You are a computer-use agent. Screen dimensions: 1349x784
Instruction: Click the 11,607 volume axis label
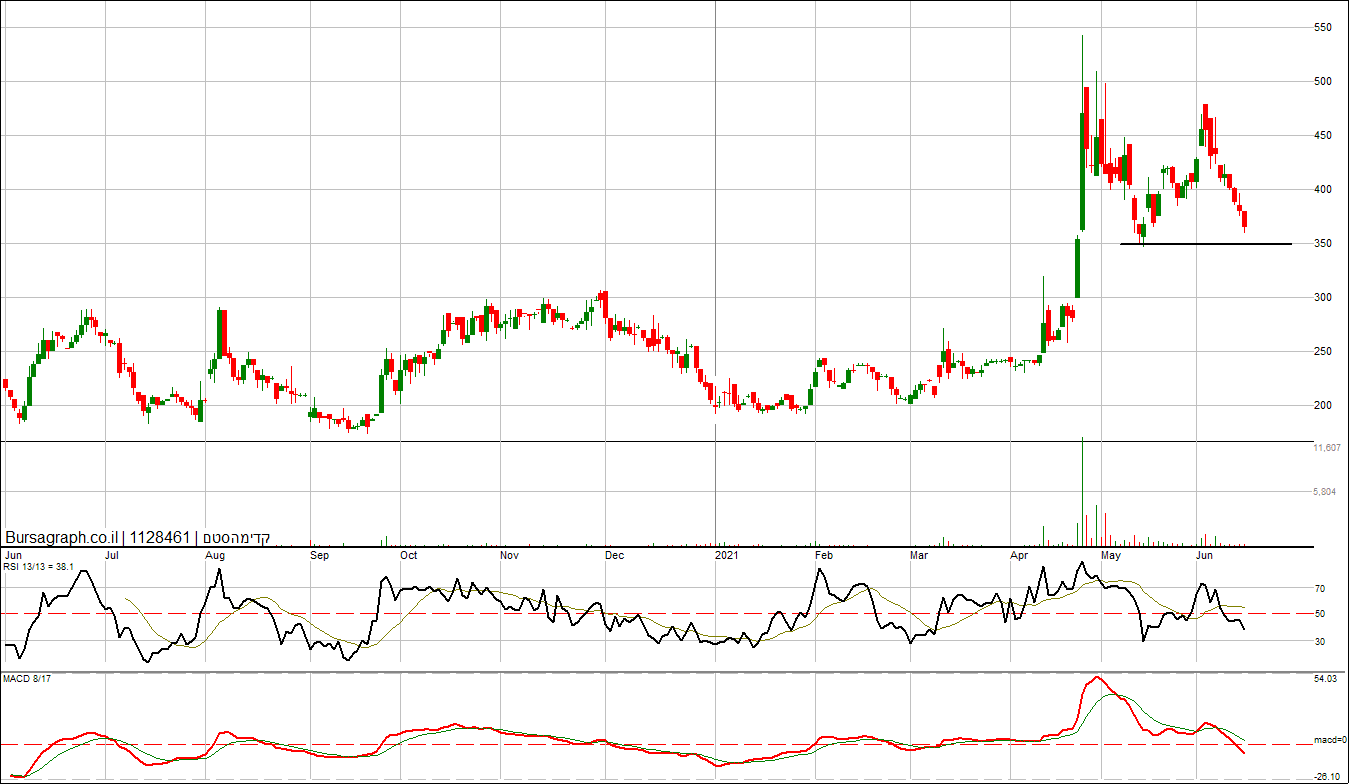[1327, 448]
